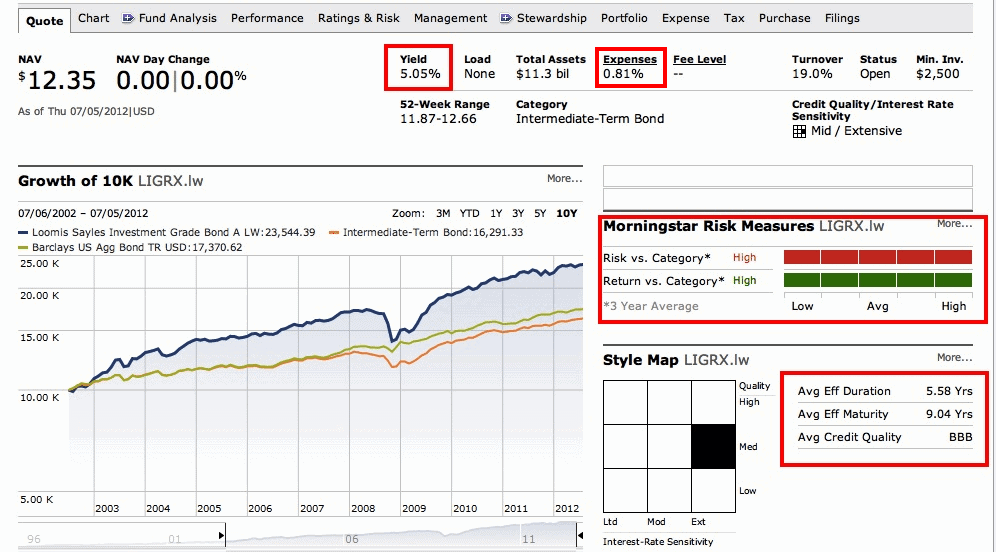The image size is (996, 552).
Task: Open the Fund Analysis tab
Action: 178,18
